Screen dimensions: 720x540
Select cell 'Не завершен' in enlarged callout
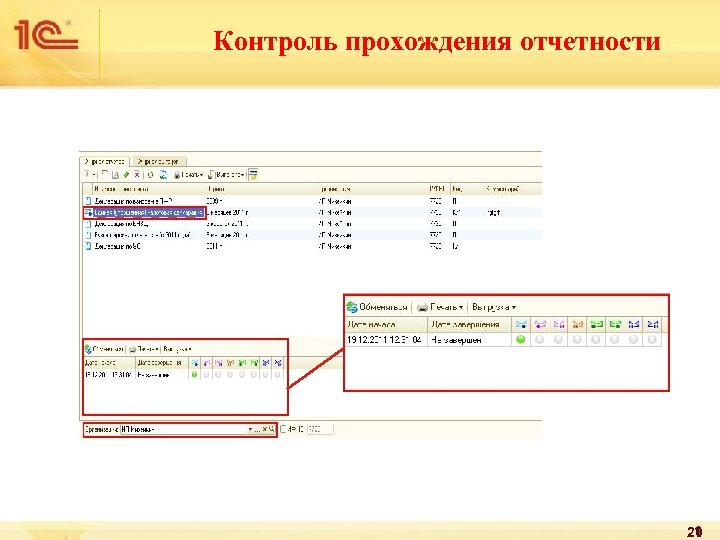(469, 340)
